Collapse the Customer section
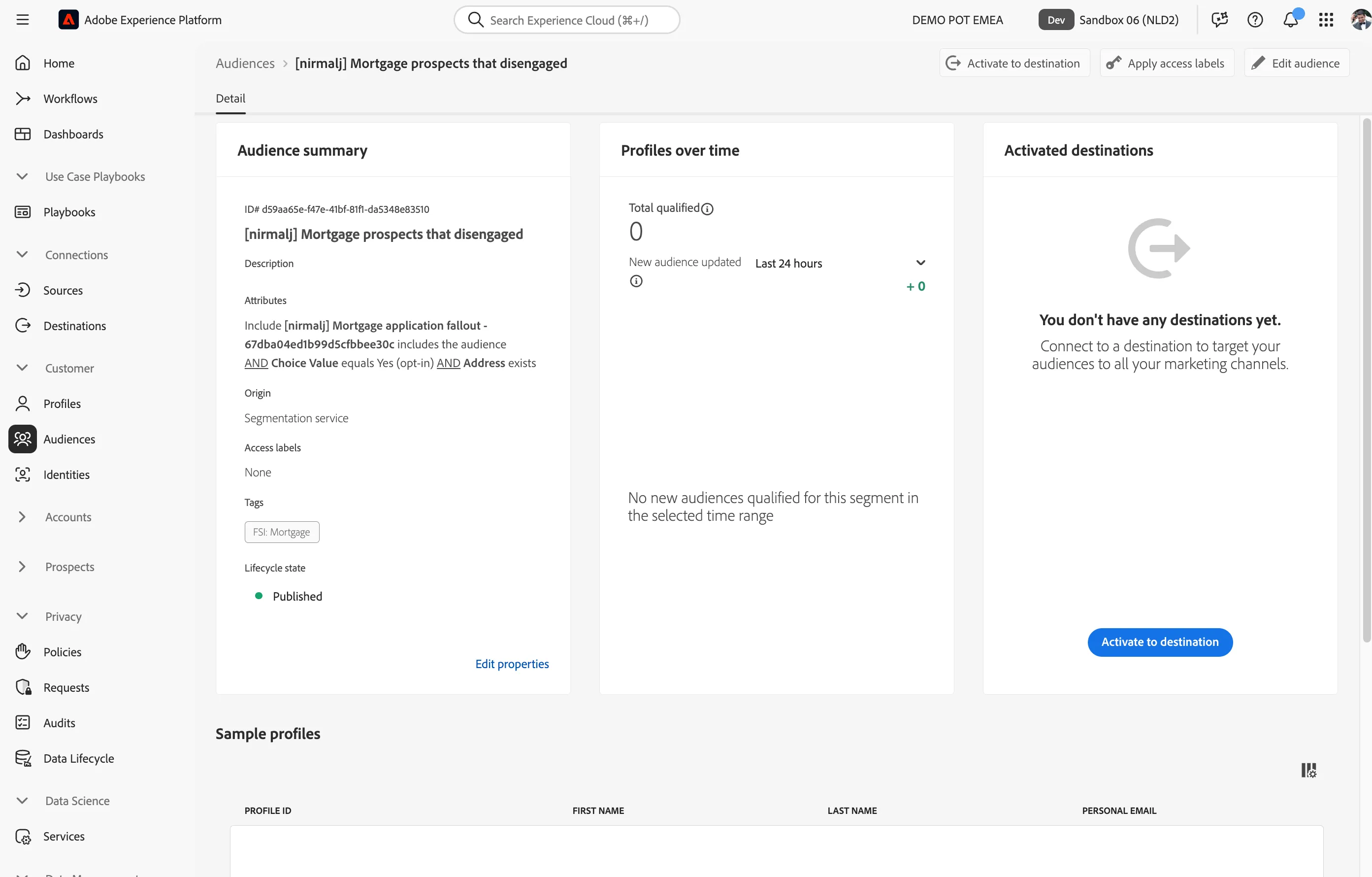The image size is (1372, 877). (22, 368)
